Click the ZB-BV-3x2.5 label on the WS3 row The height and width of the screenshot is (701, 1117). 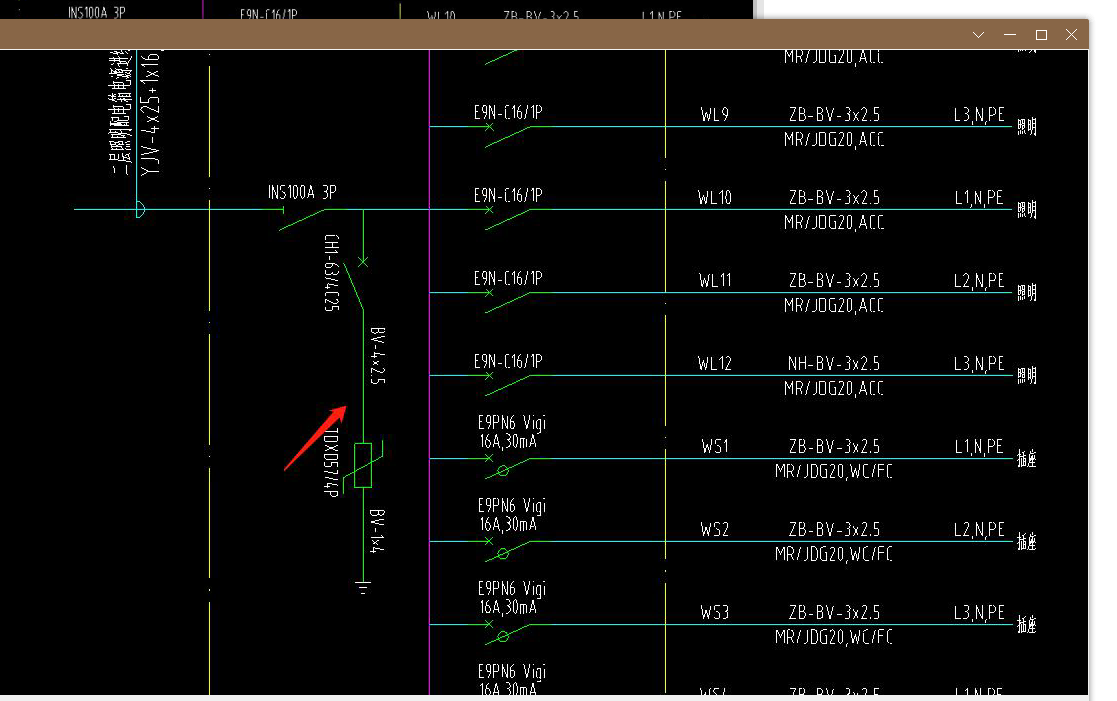tap(834, 613)
